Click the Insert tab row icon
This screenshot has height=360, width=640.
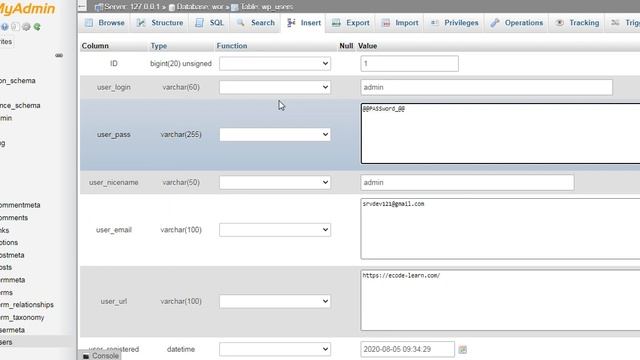point(291,23)
